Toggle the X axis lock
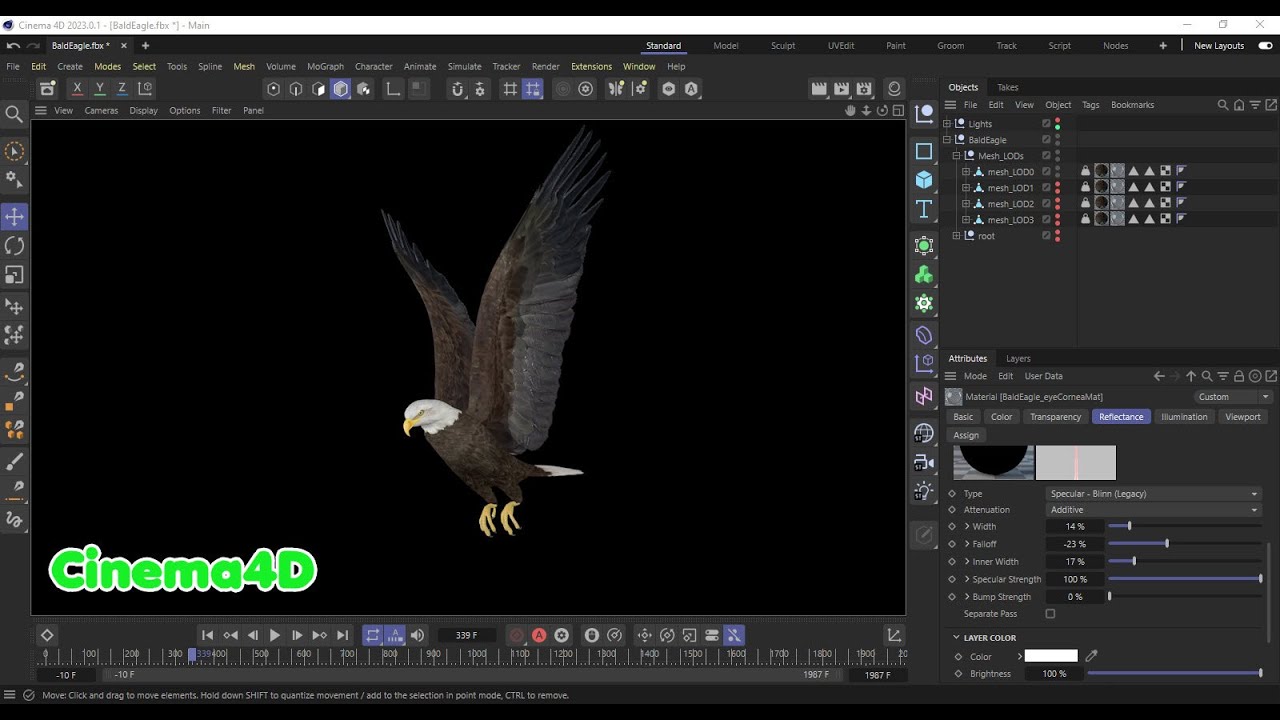The image size is (1280, 720). tap(77, 89)
